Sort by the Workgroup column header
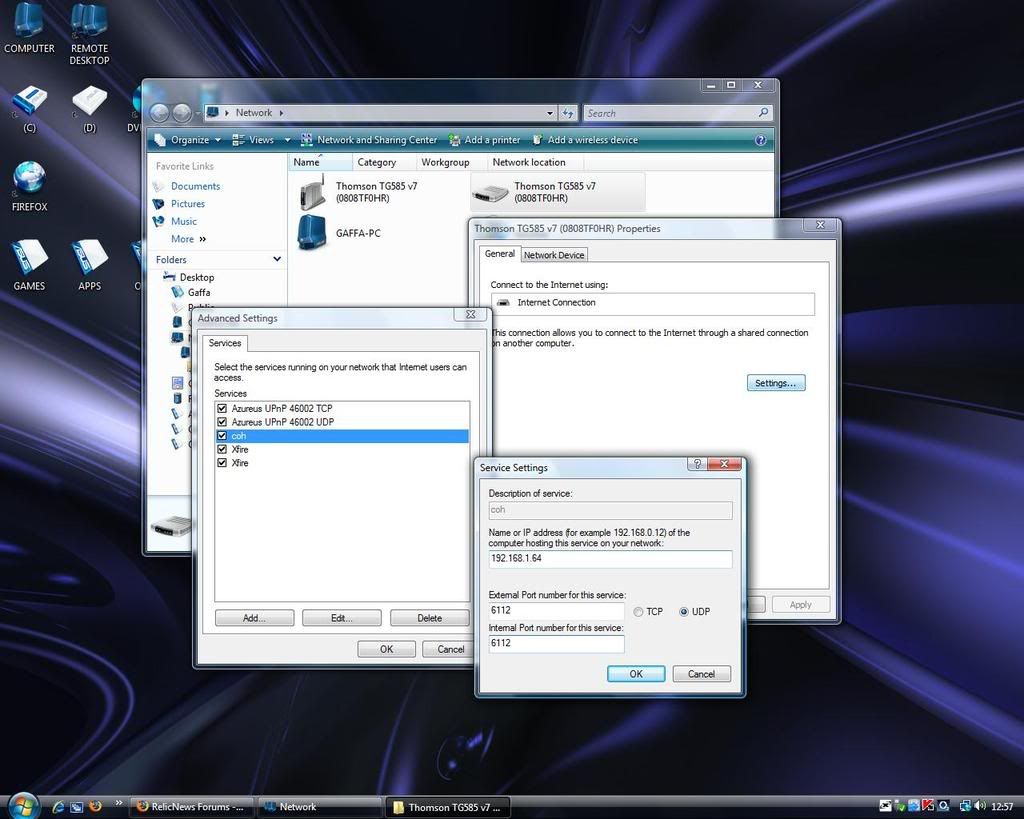Screen dimensions: 1024x819 [451, 162]
